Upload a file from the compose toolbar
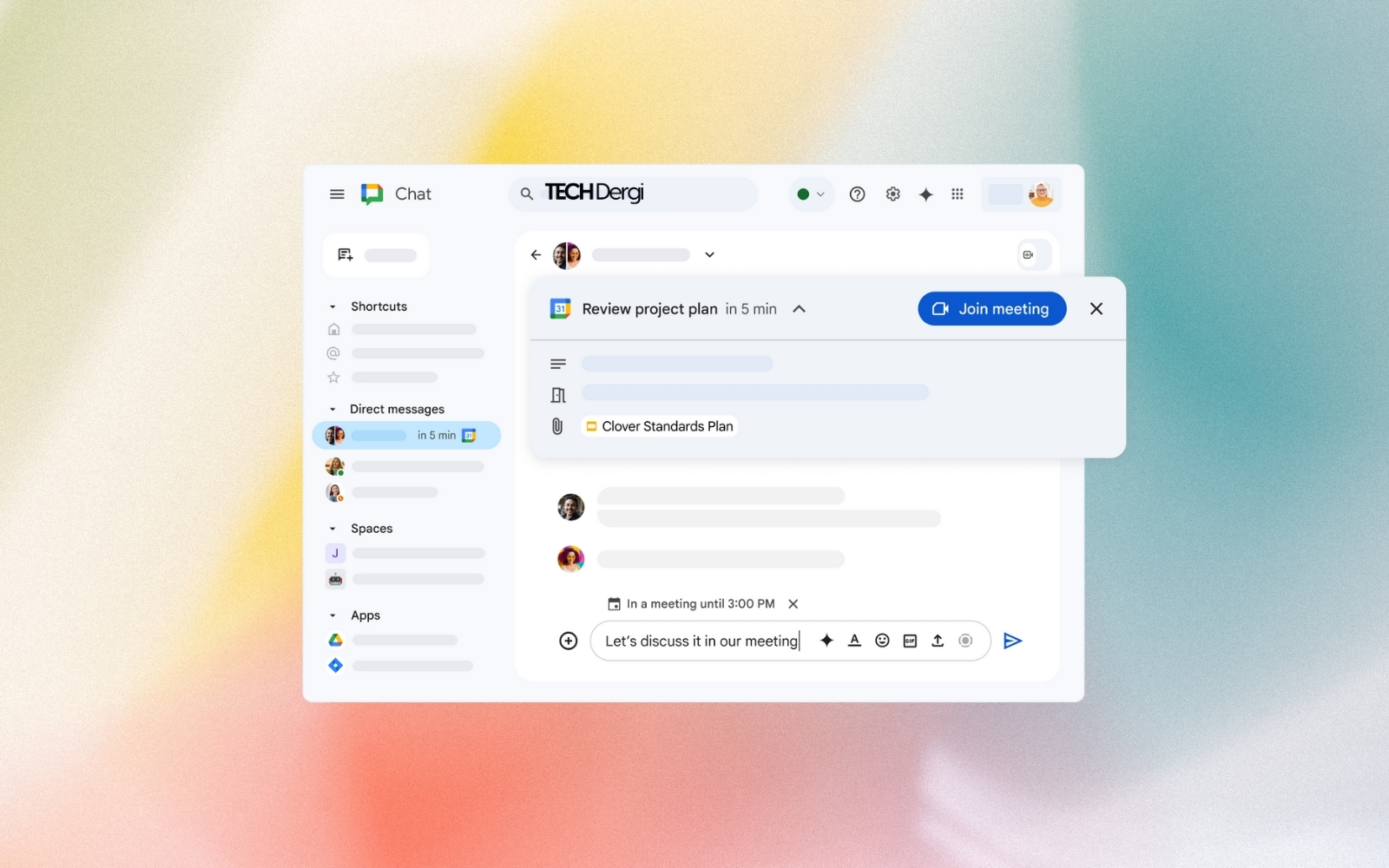1389x868 pixels. [938, 641]
